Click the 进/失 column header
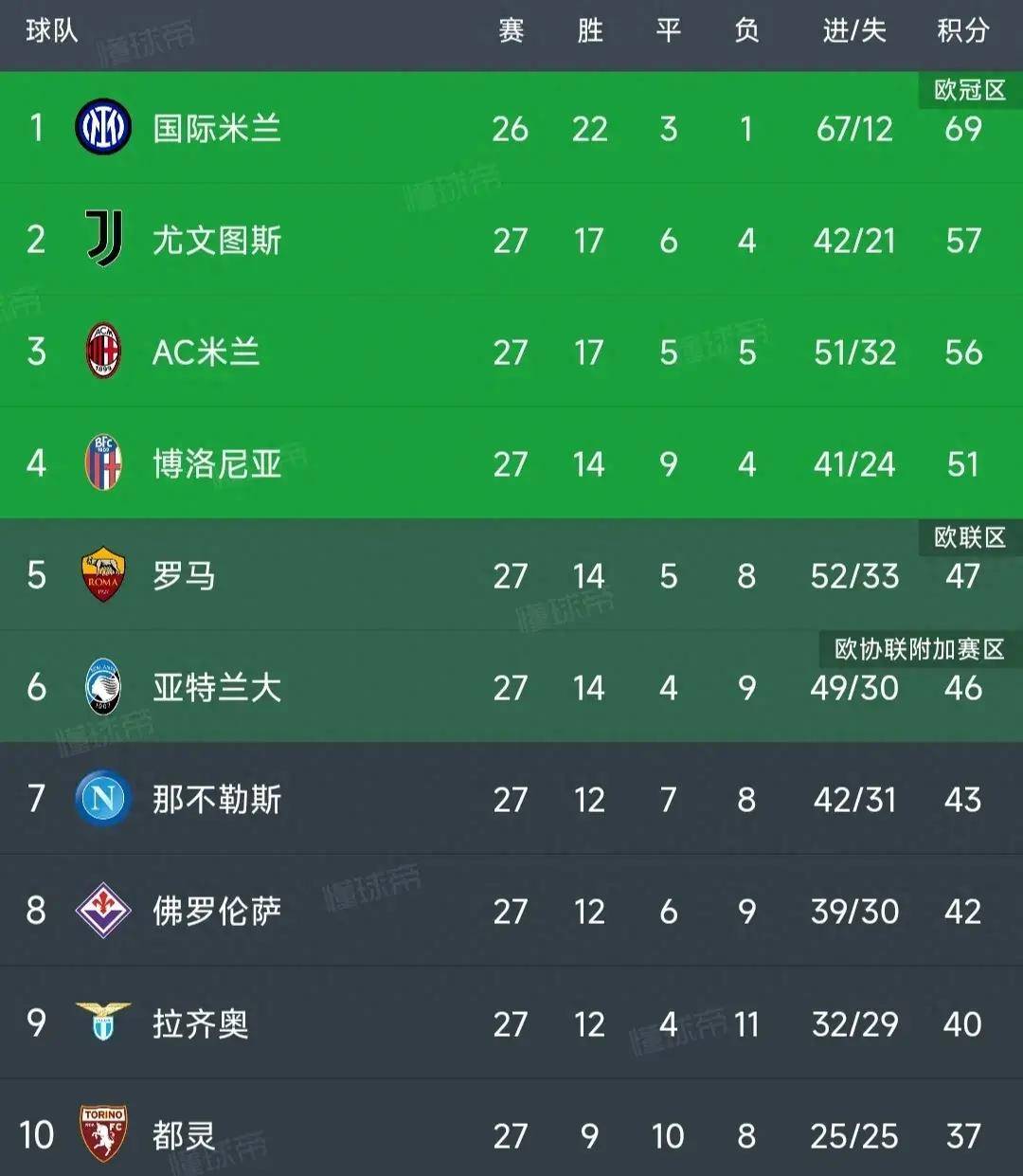 (x=853, y=31)
